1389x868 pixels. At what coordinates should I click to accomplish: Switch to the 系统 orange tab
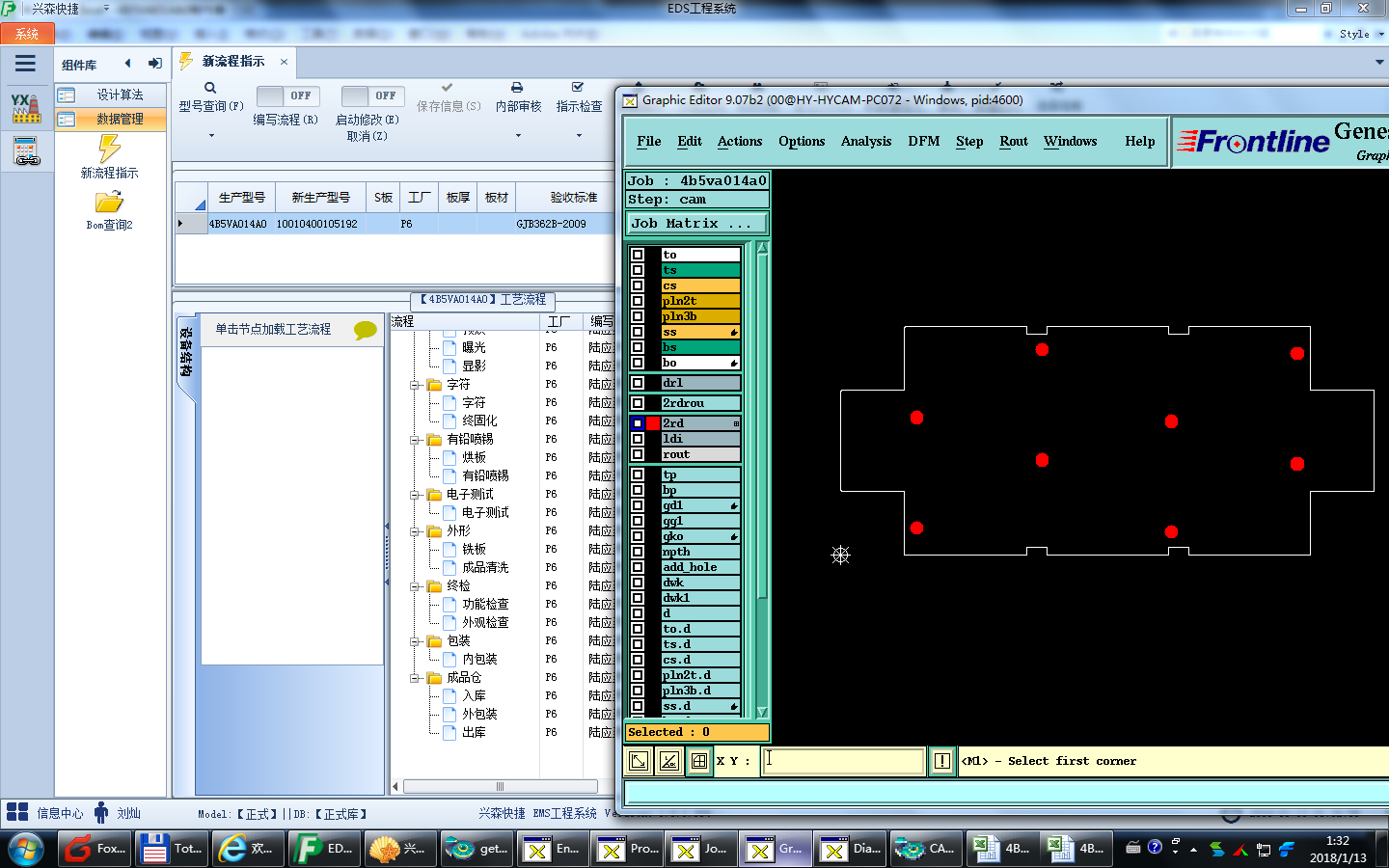(x=27, y=34)
